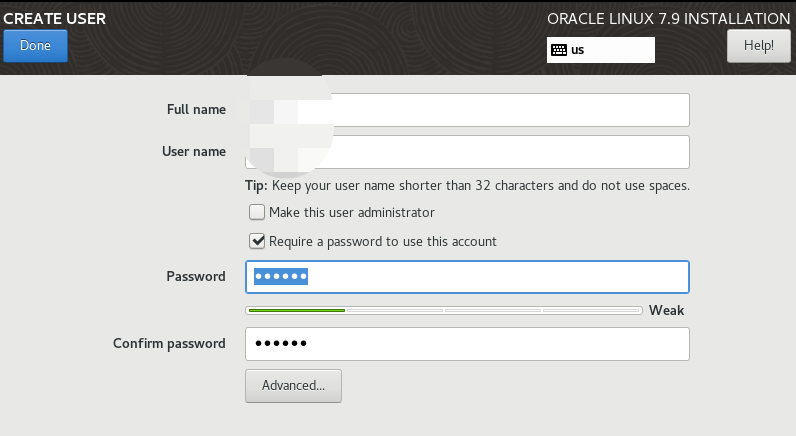Click the user name Tip text
Image resolution: width=796 pixels, height=436 pixels.
468,186
